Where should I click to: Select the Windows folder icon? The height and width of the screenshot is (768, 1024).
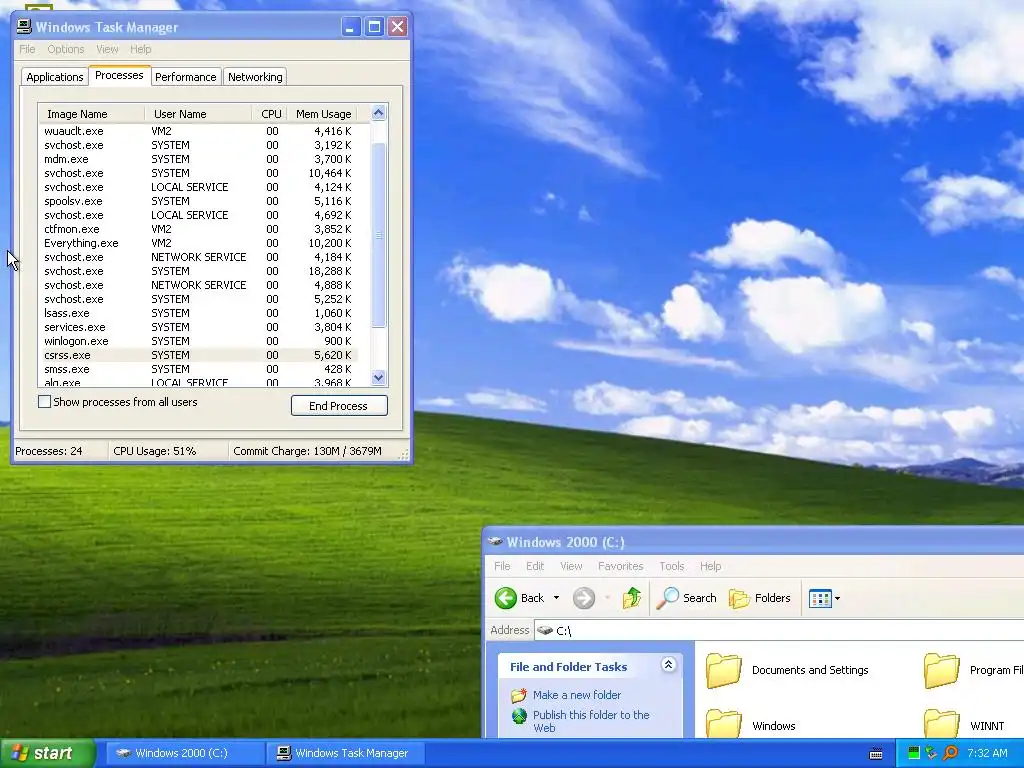[x=724, y=724]
